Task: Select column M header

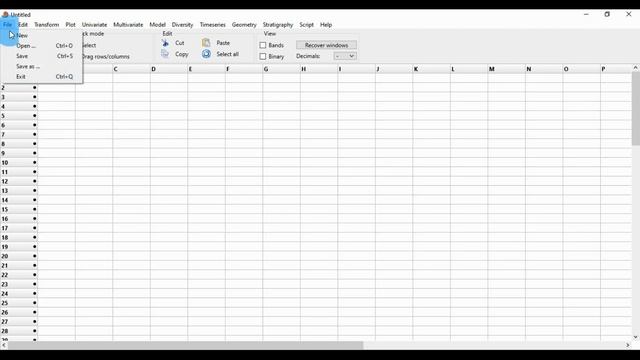Action: click(x=507, y=69)
